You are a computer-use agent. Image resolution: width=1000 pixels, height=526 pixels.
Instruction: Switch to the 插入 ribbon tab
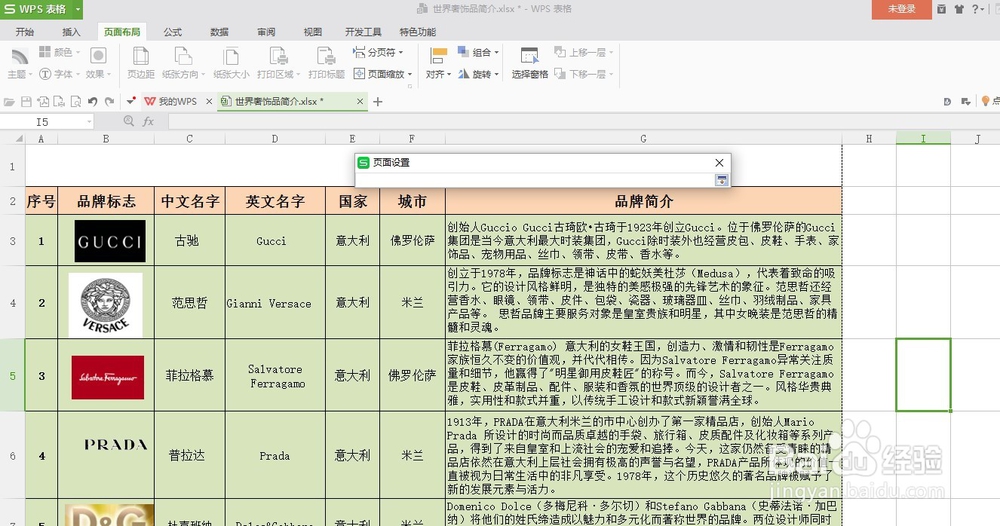[x=71, y=32]
